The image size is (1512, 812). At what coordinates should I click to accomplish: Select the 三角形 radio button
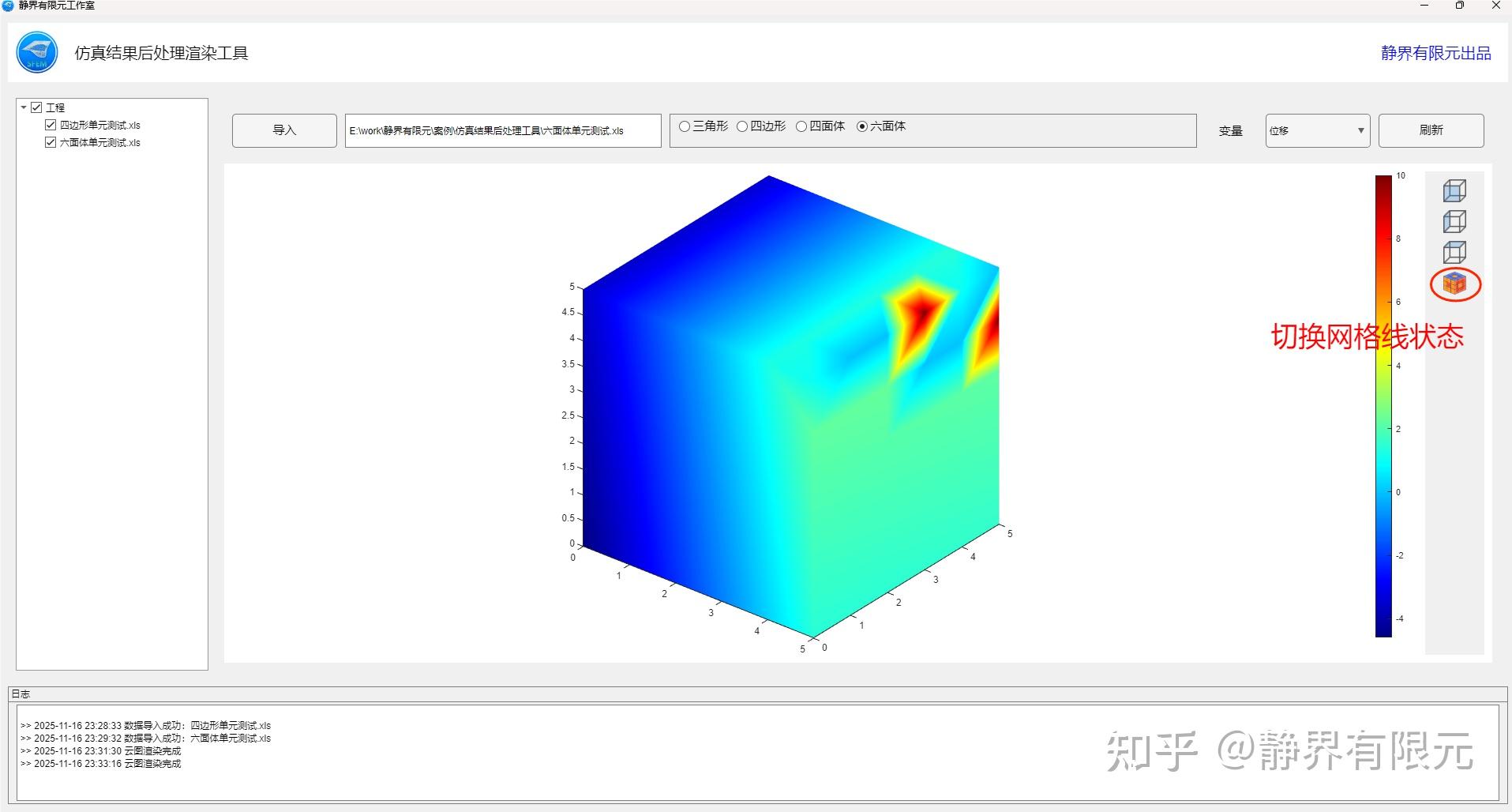click(x=684, y=126)
